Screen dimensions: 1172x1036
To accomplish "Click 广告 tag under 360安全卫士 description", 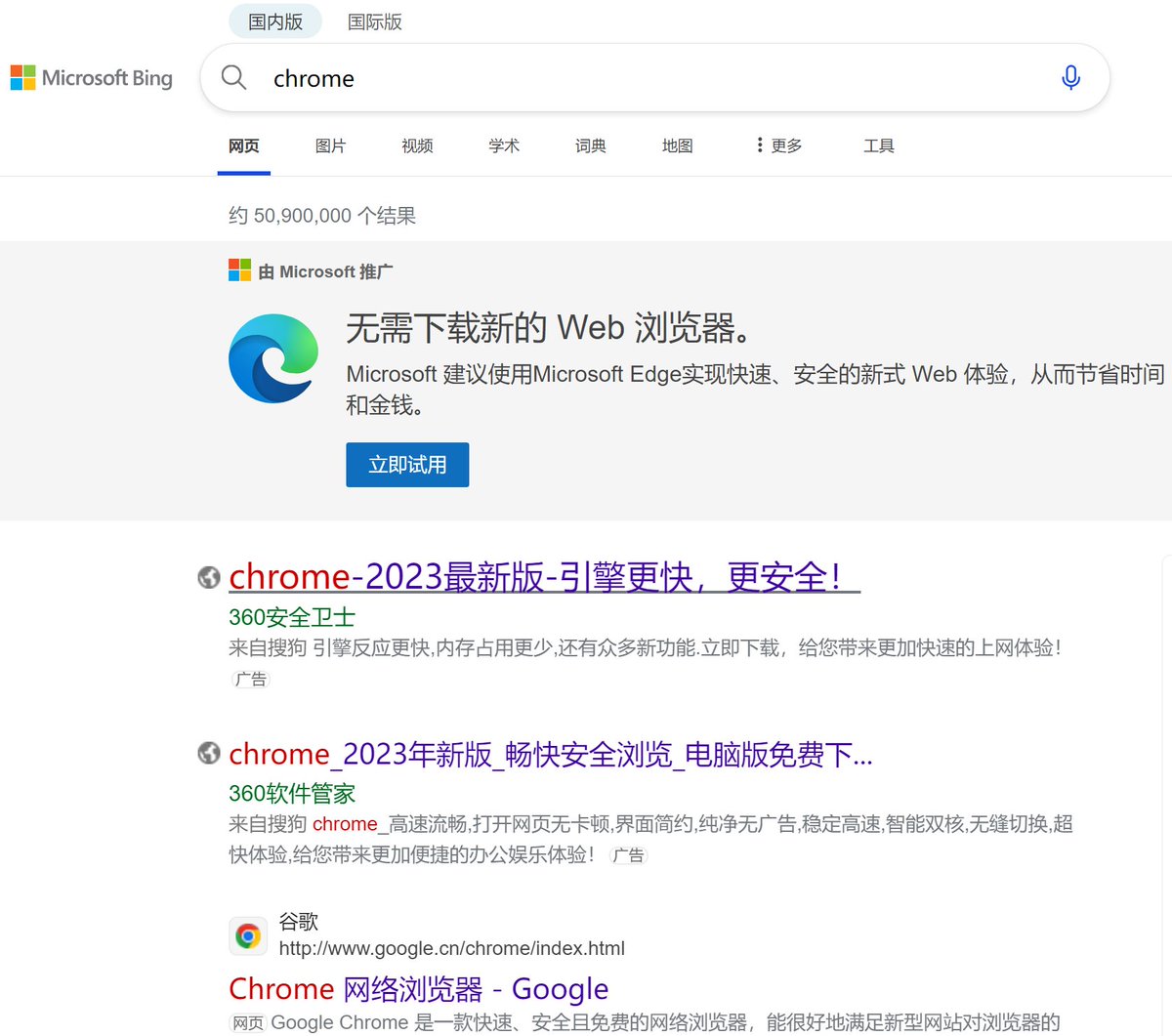I will pyautogui.click(x=251, y=679).
